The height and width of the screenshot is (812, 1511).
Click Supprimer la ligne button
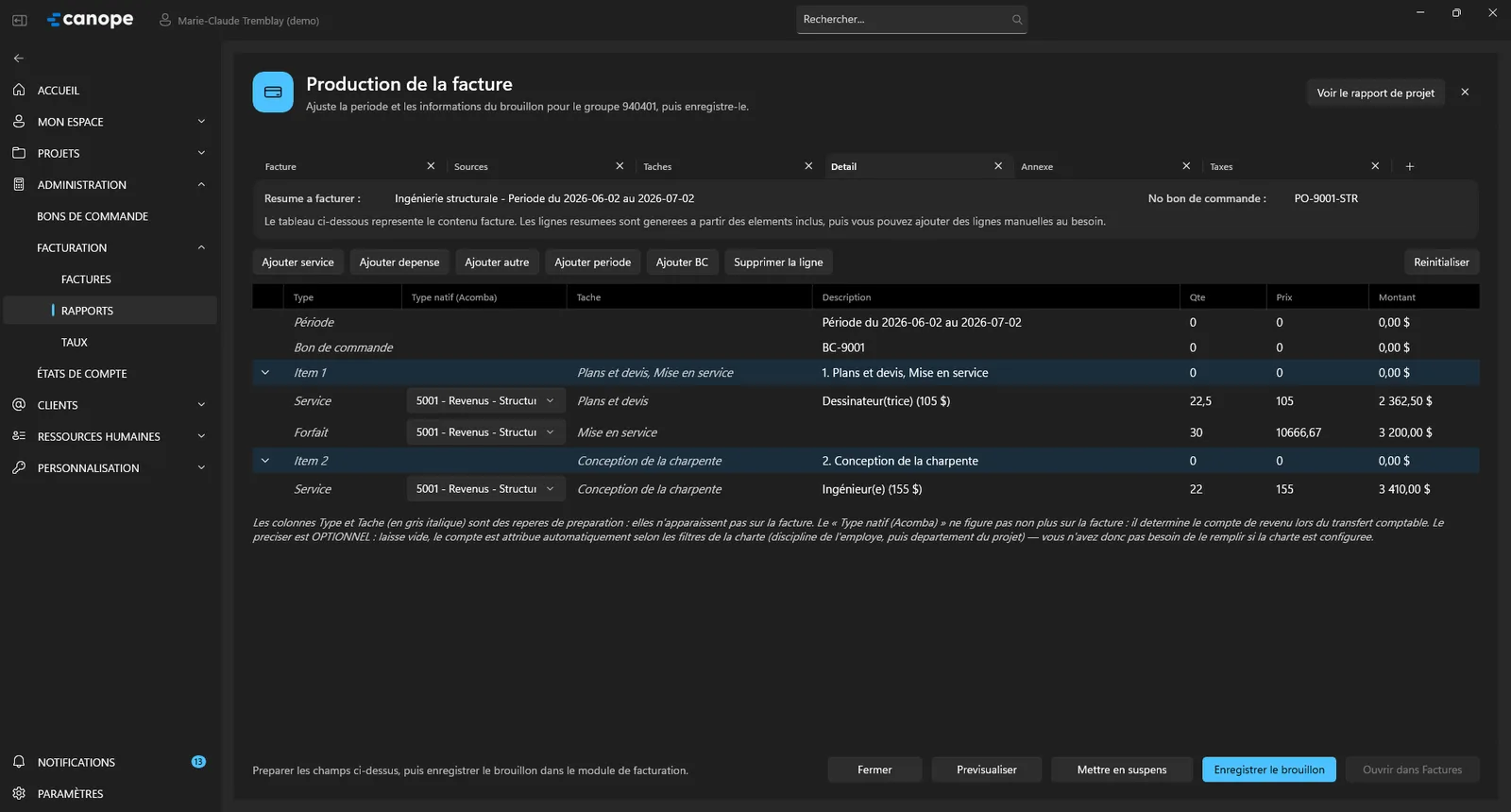(x=778, y=262)
